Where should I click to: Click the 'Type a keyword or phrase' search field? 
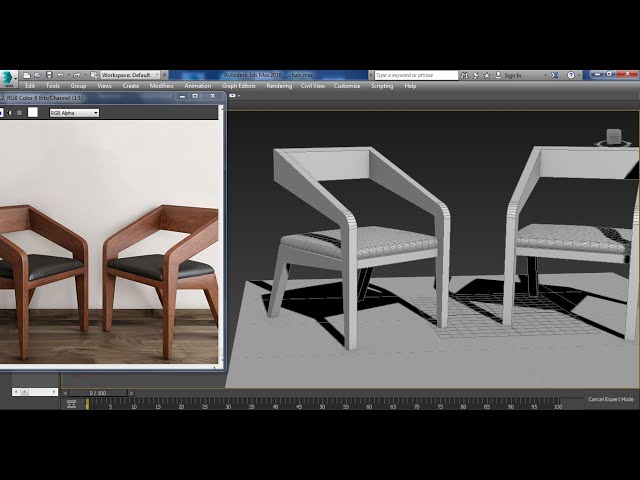pos(416,75)
